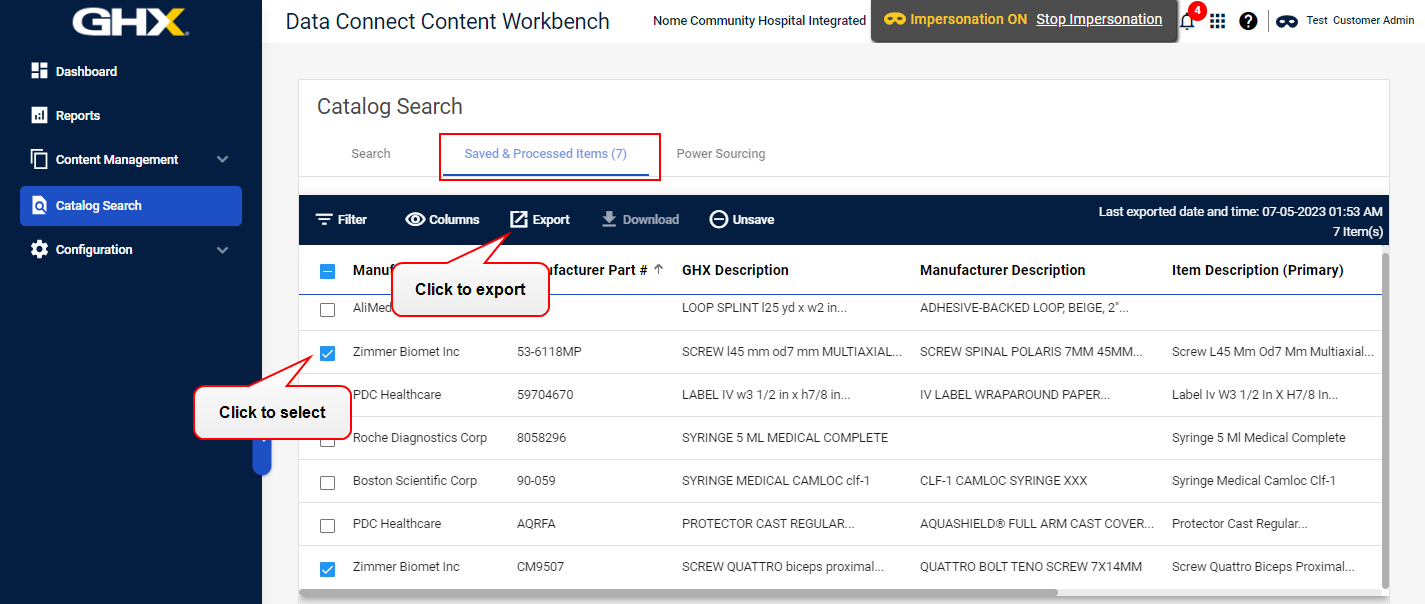Uncheck the Zimmer Biomet 53-6118MP row checkbox
This screenshot has height=604, width=1425.
point(327,353)
